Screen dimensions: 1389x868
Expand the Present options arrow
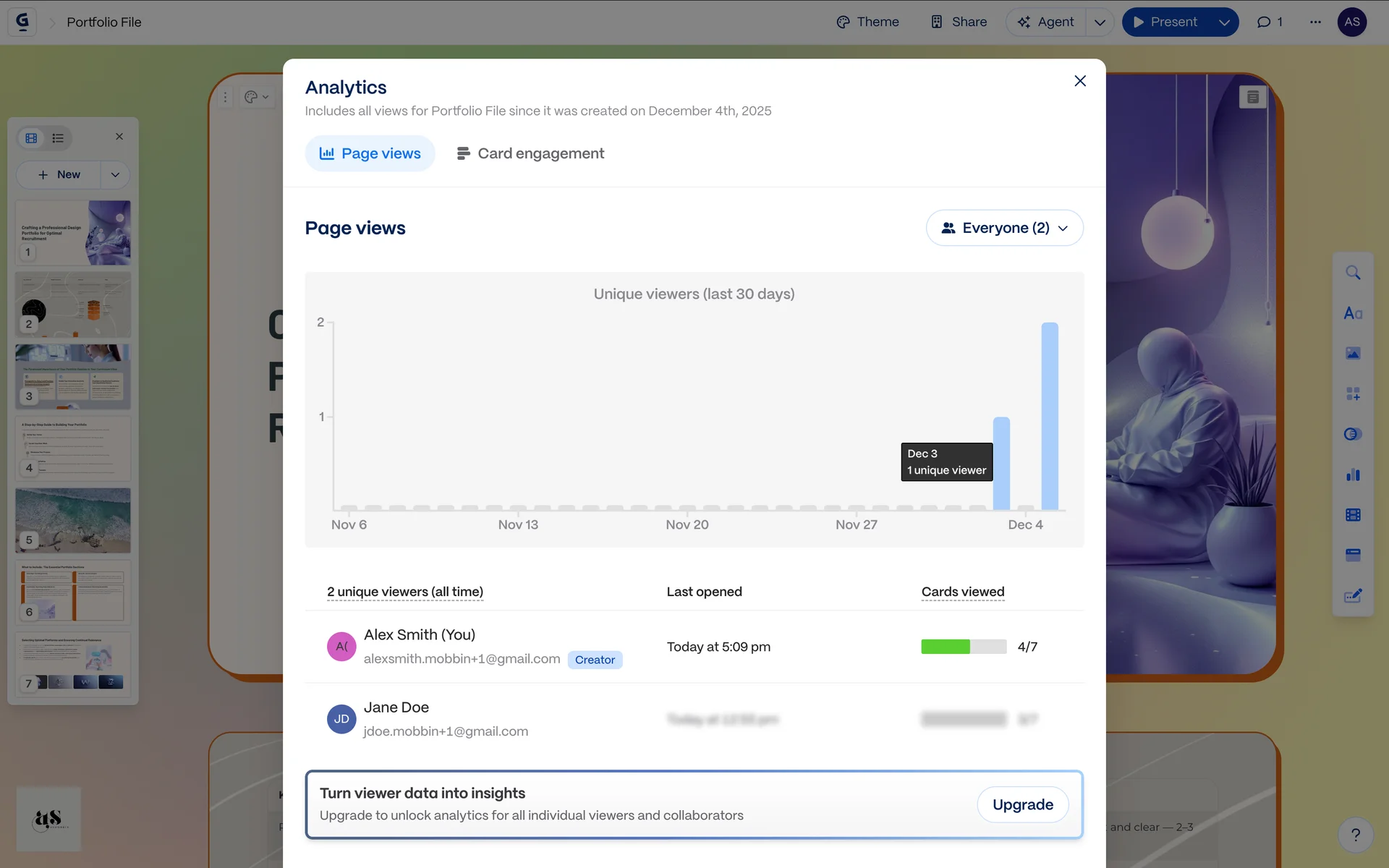pyautogui.click(x=1224, y=22)
